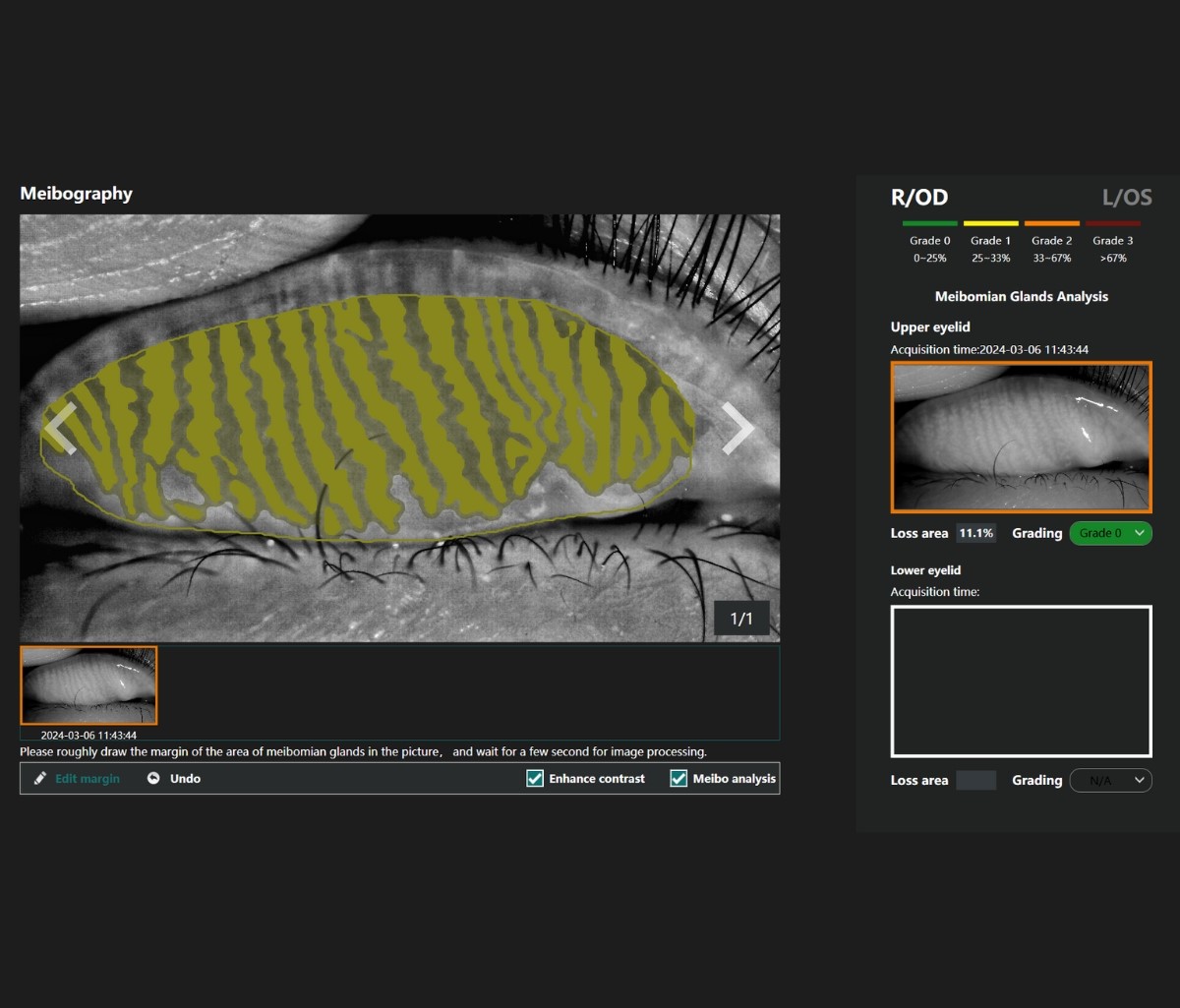The height and width of the screenshot is (1008, 1180).
Task: Disable the Enhance contrast checkbox
Action: coord(535,778)
